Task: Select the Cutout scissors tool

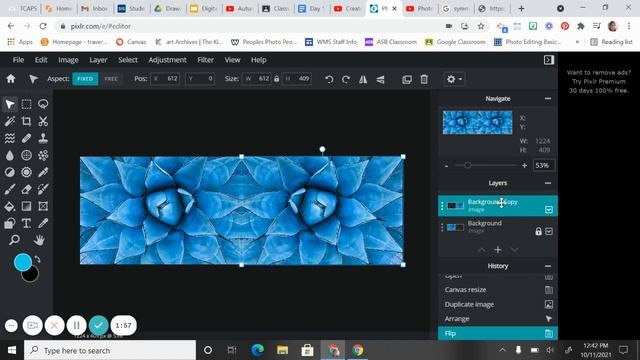Action: pos(43,121)
